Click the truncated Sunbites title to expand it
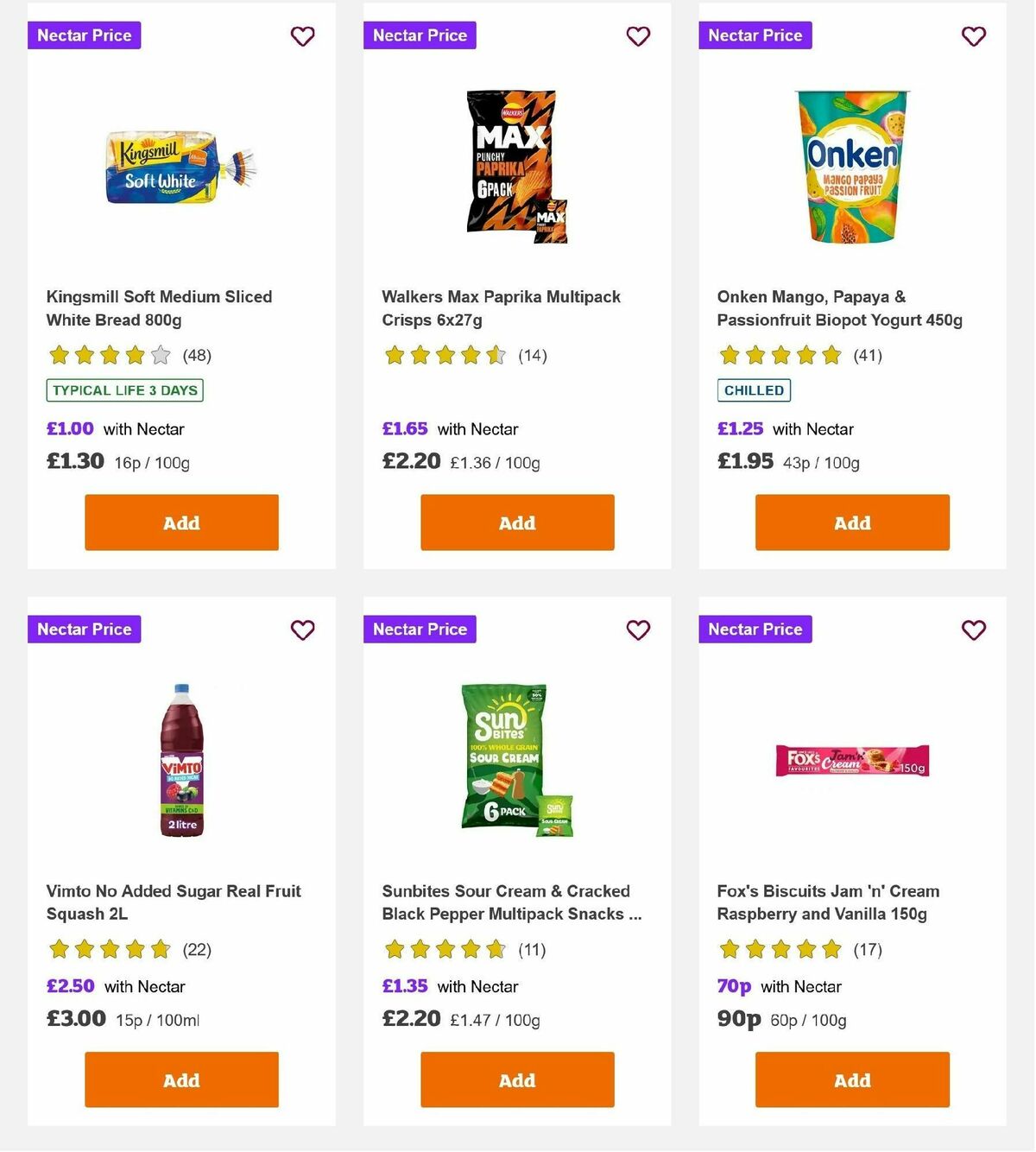1036x1152 pixels. (512, 902)
